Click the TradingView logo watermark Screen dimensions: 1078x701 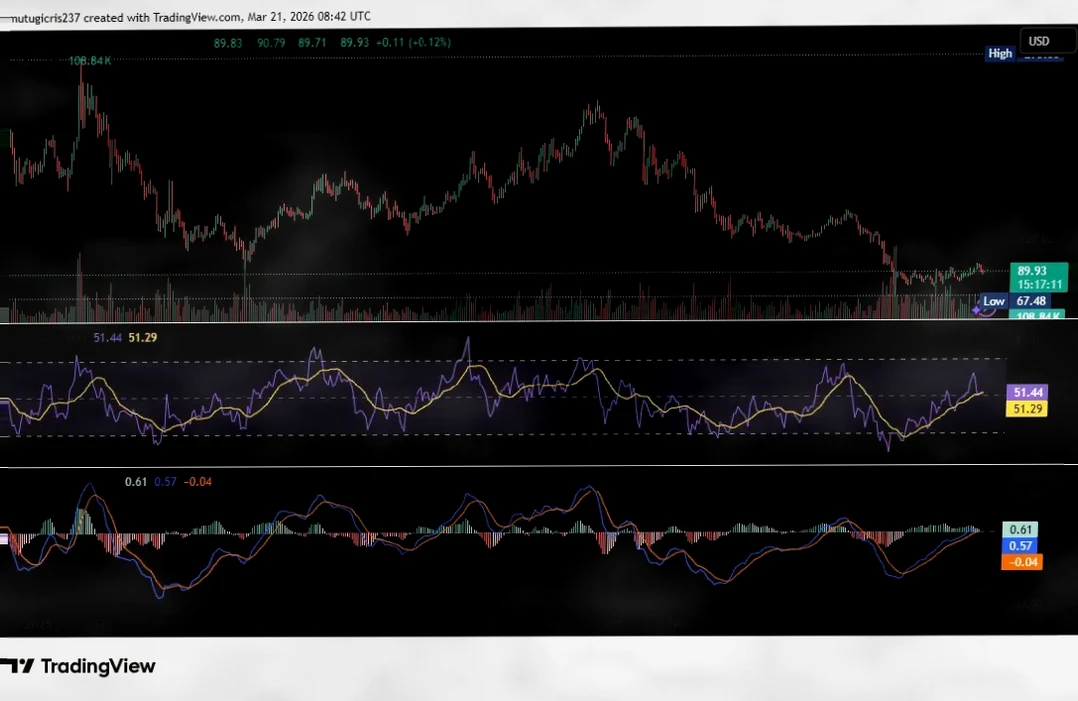(80, 666)
